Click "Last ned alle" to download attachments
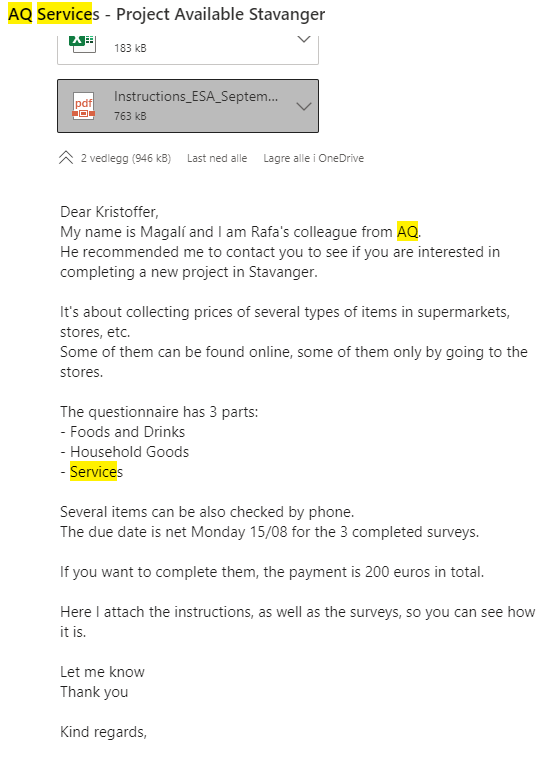Viewport: 553px width, 782px height. point(217,158)
